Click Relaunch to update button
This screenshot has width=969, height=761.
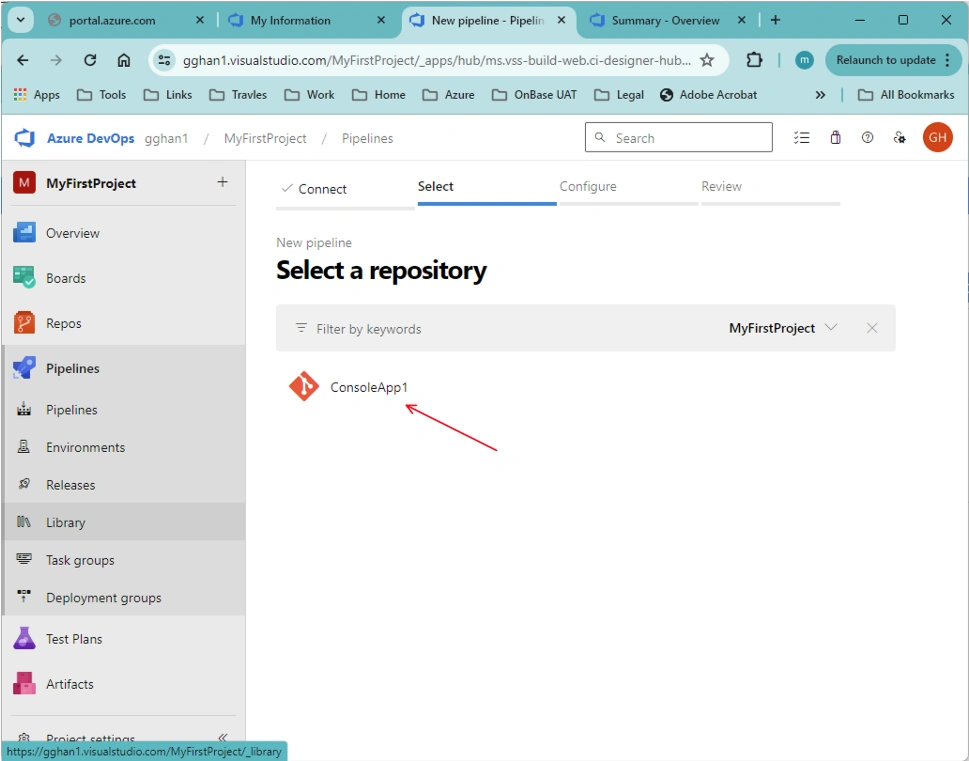[893, 60]
